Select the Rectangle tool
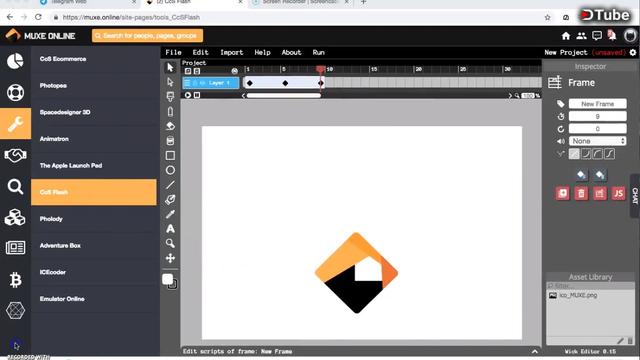The height and width of the screenshot is (360, 640). [170, 156]
